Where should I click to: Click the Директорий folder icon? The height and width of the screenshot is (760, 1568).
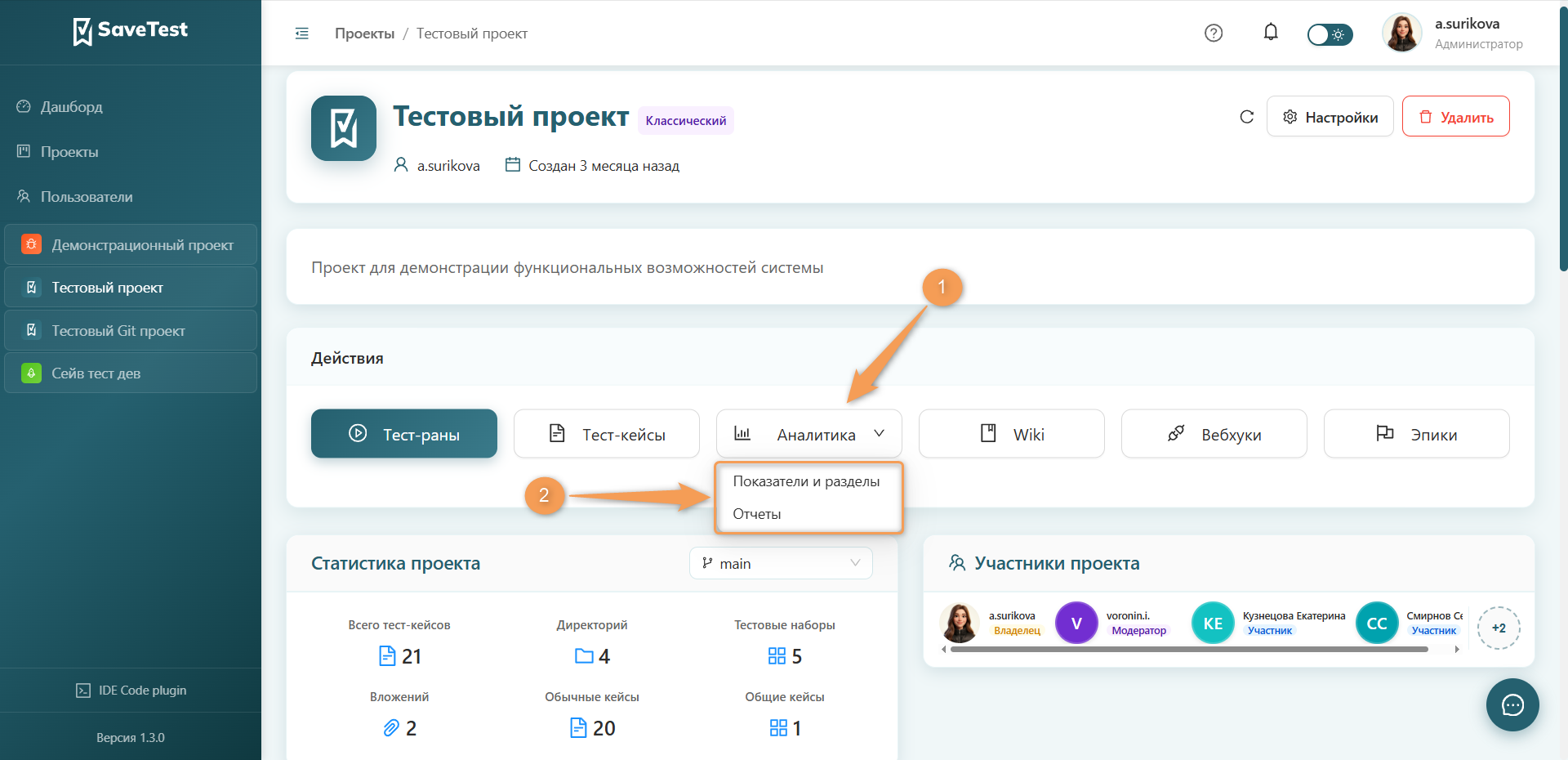[x=584, y=656]
